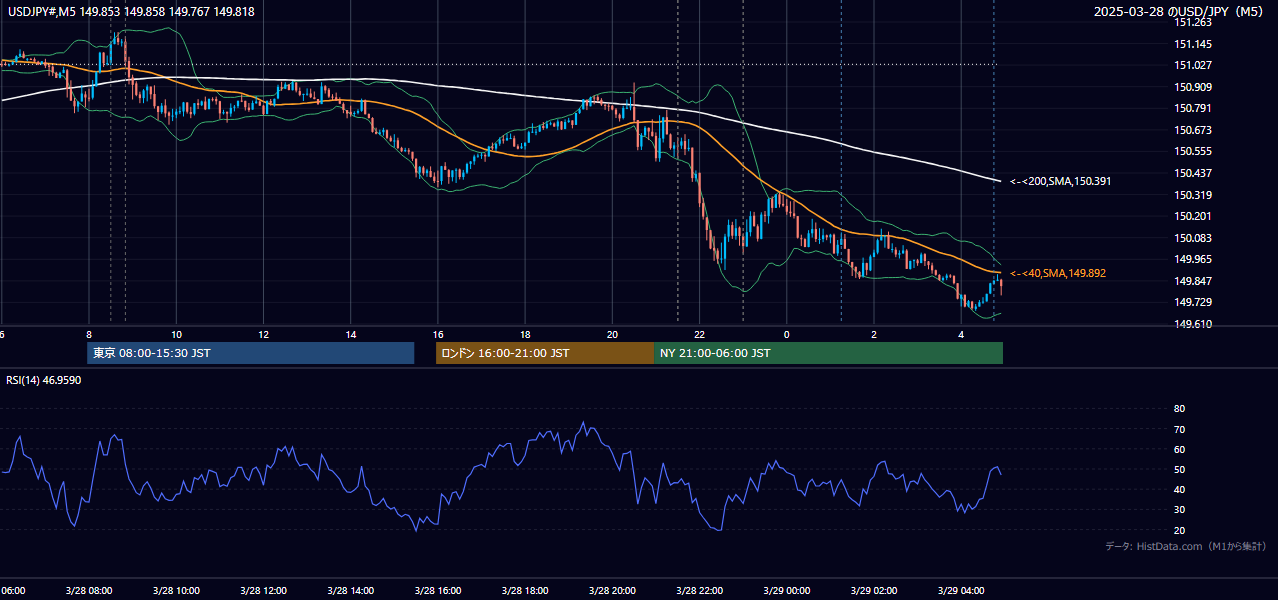Click the RSI 70 level label
1278x600 pixels.
point(1180,429)
